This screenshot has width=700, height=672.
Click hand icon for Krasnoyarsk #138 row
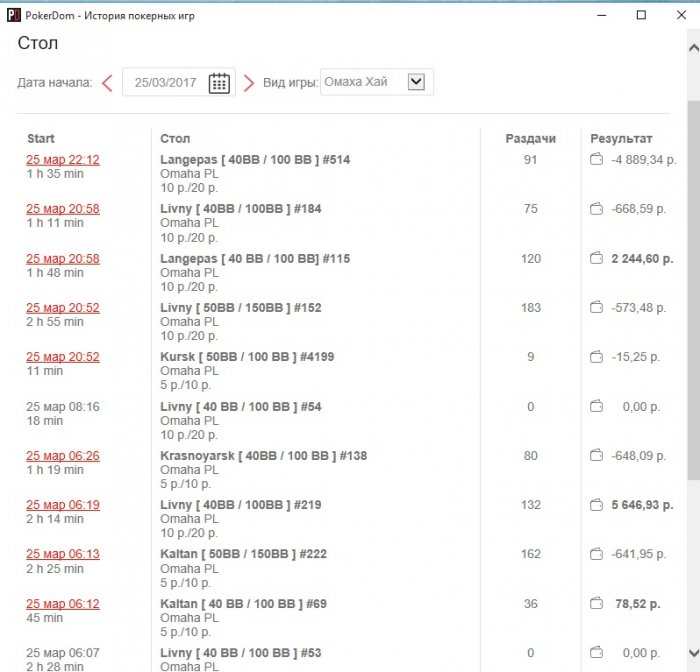[597, 456]
